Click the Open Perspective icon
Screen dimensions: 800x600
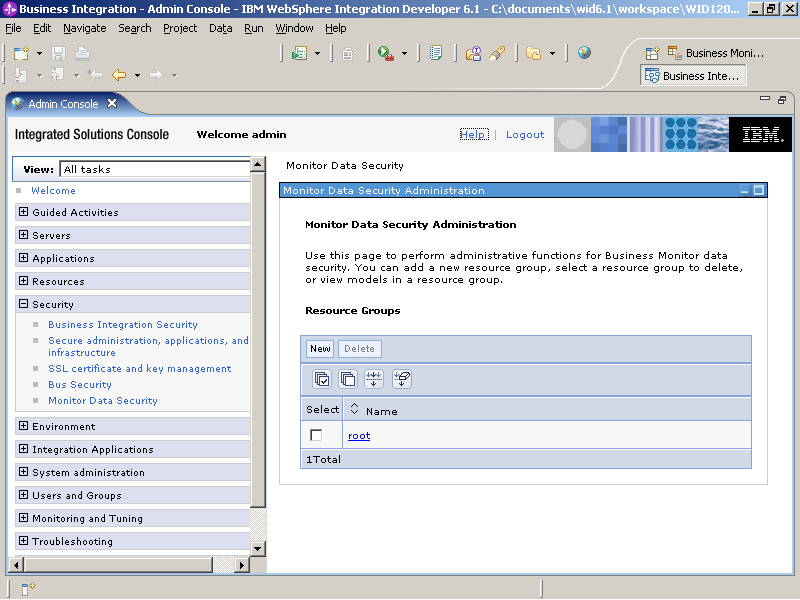[653, 53]
